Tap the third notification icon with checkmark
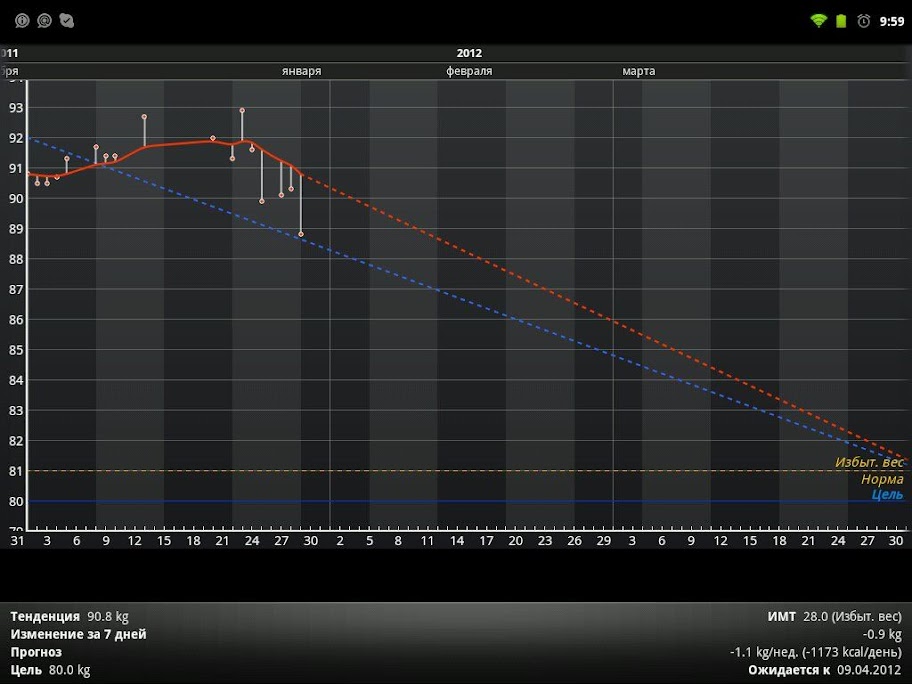912x684 pixels. click(66, 20)
